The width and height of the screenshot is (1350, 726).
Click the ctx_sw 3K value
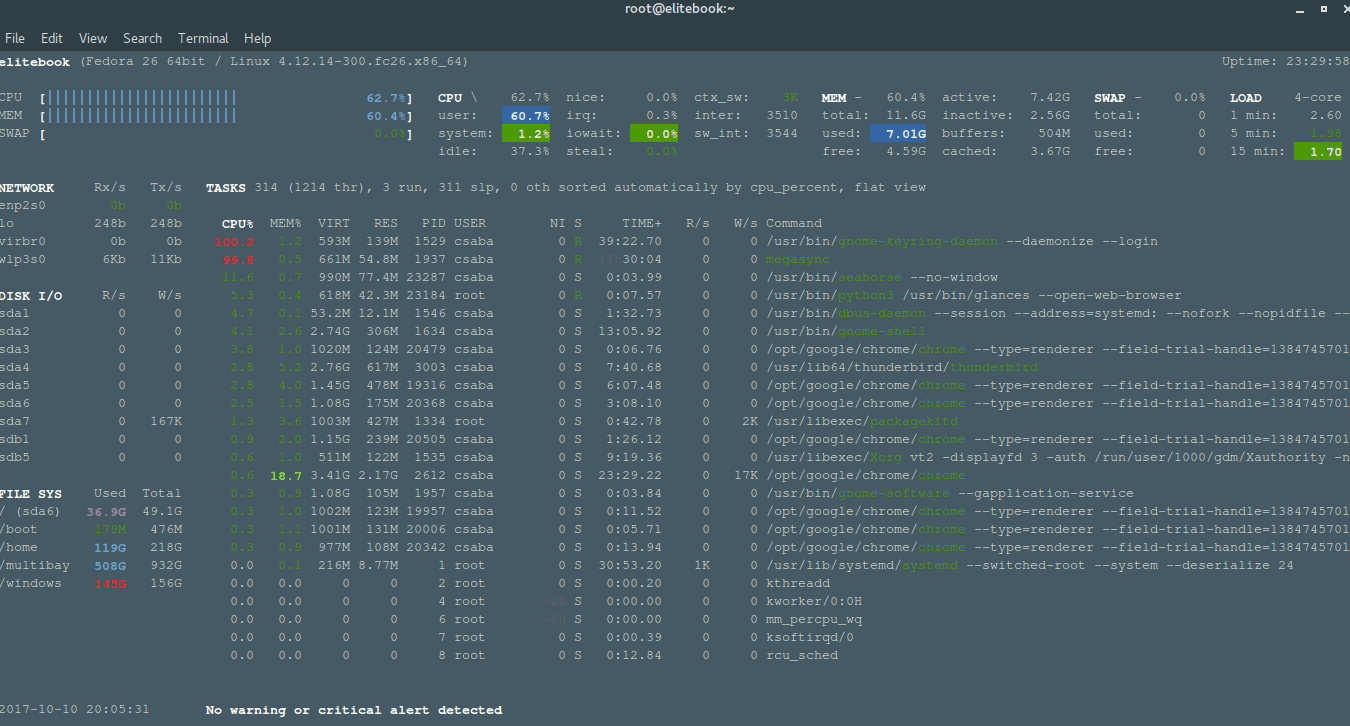(x=790, y=98)
